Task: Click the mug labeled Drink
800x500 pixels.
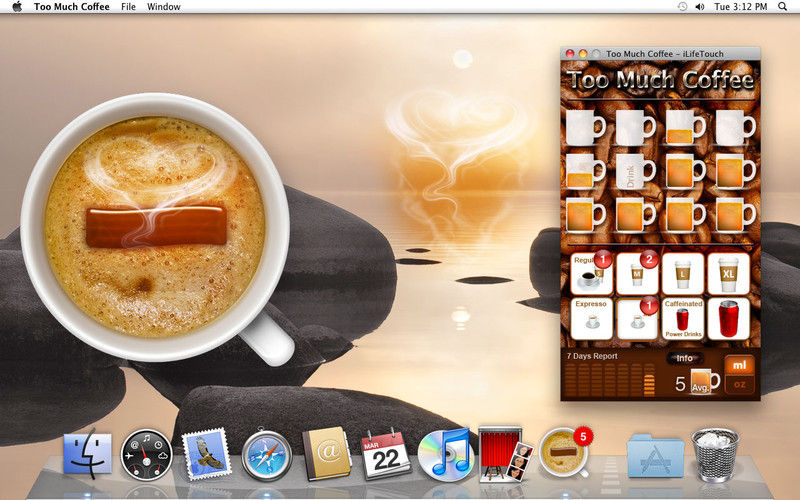Action: point(635,171)
